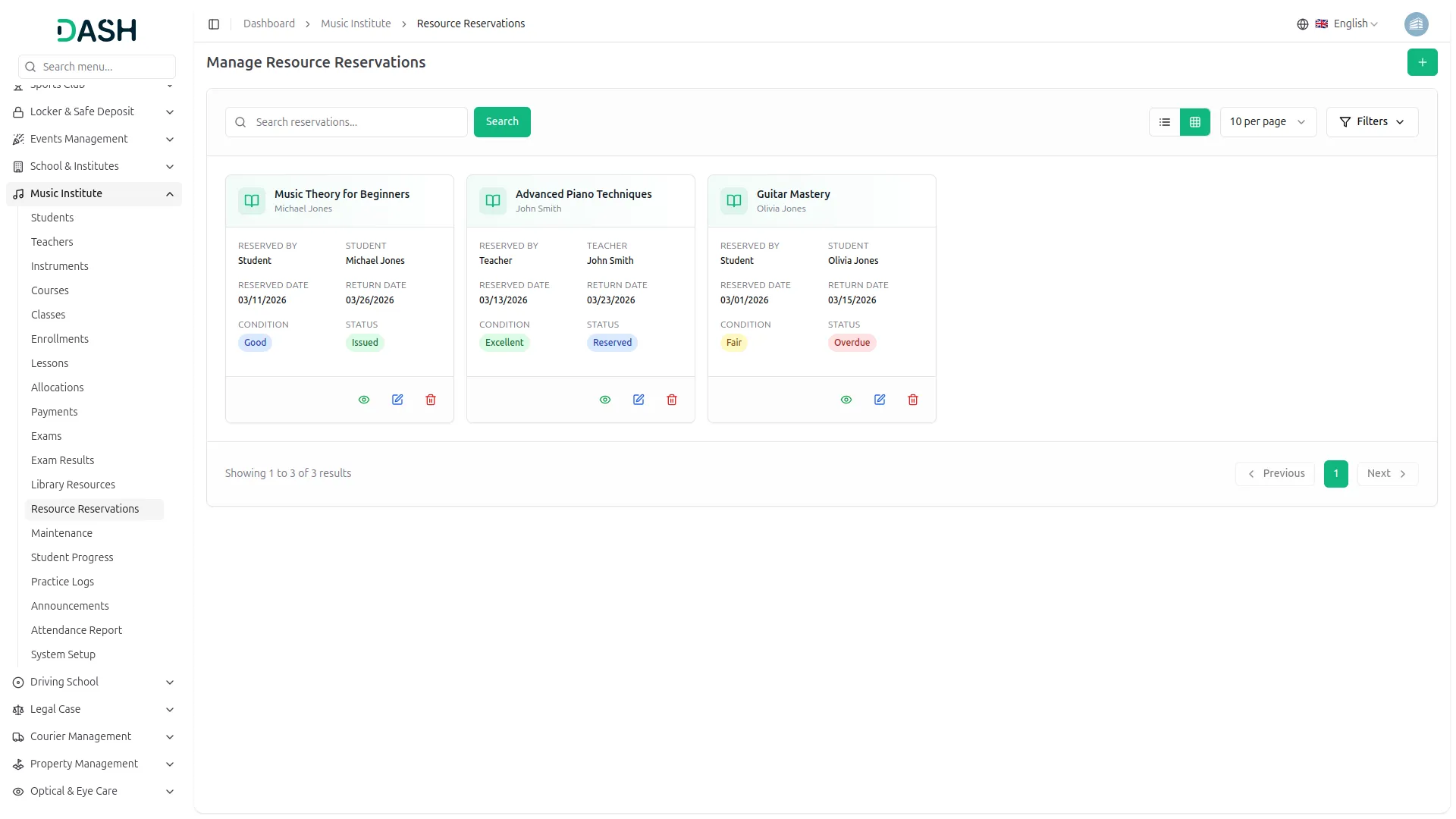The height and width of the screenshot is (819, 1456).
Task: Delete the Advanced Piano Techniques reservation
Action: point(671,400)
